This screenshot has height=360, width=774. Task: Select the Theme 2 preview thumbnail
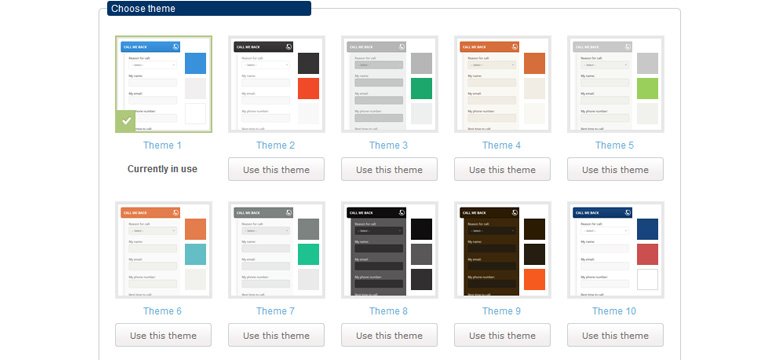coord(276,84)
